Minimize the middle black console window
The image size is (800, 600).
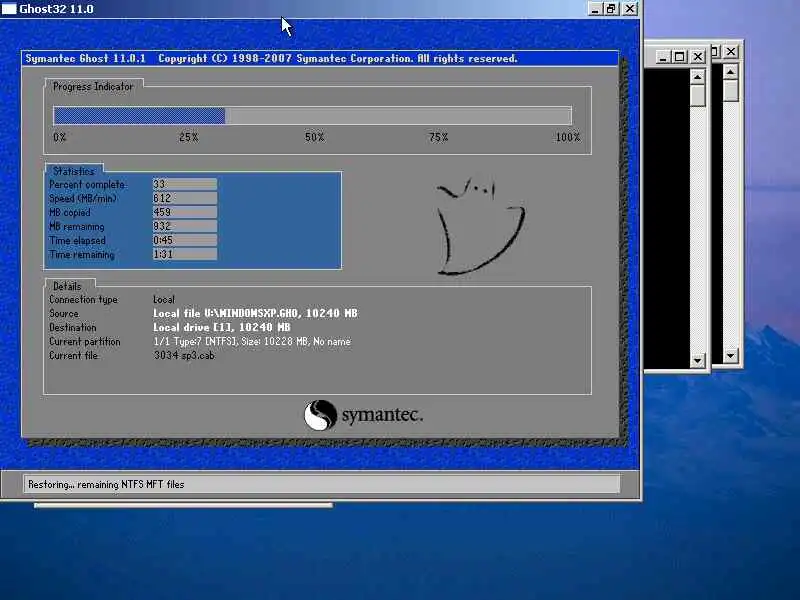pyautogui.click(x=663, y=57)
